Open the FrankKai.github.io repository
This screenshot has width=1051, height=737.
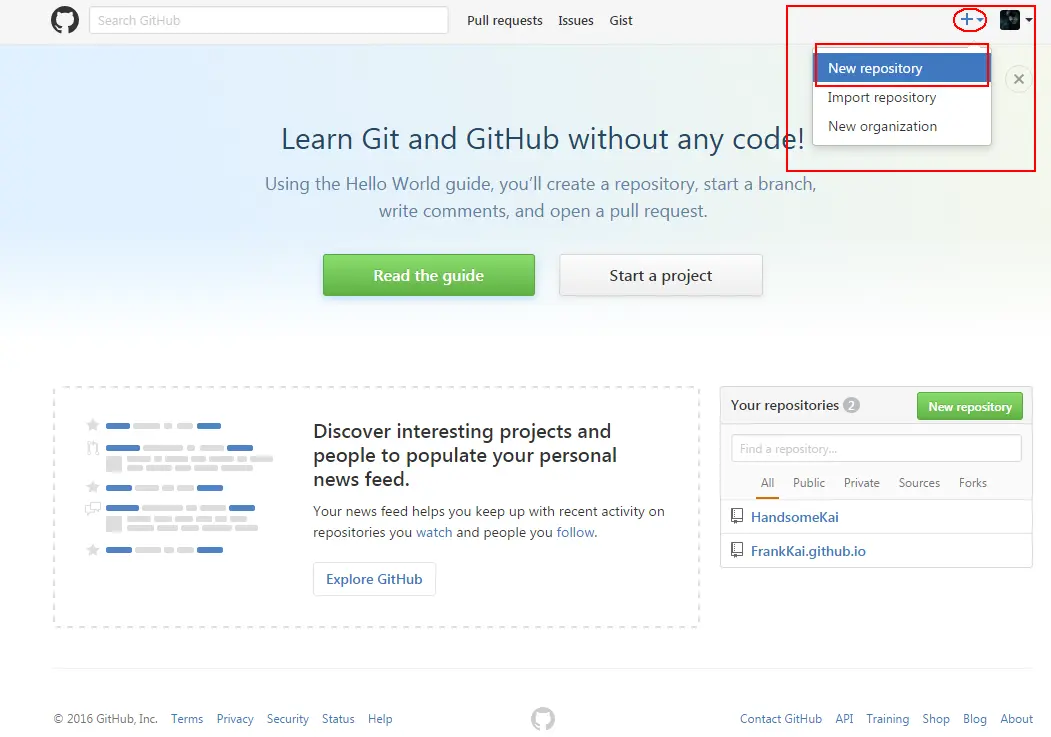[x=808, y=551]
